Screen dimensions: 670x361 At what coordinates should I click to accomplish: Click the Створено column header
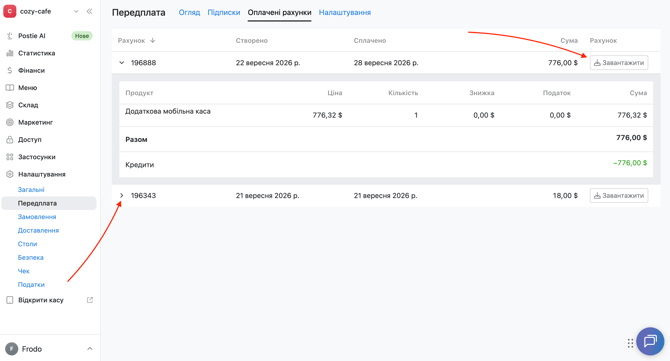[x=252, y=41]
